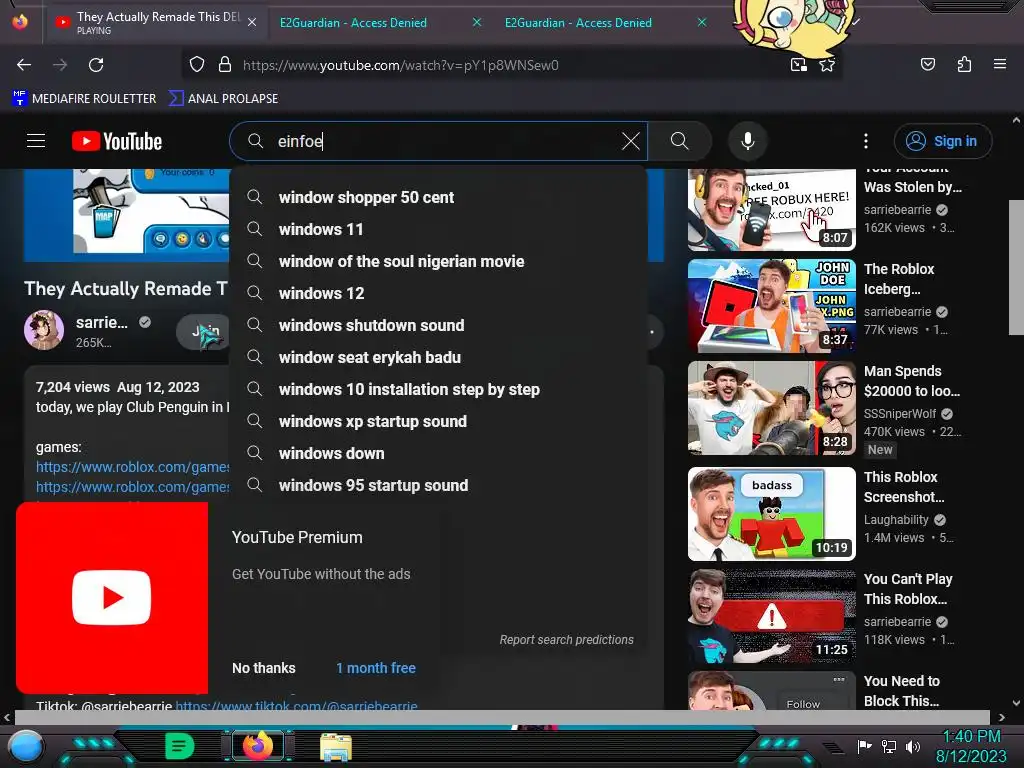Open MEDIAFIRE ROULETTER bookmark
This screenshot has height=768, width=1024.
coord(84,99)
